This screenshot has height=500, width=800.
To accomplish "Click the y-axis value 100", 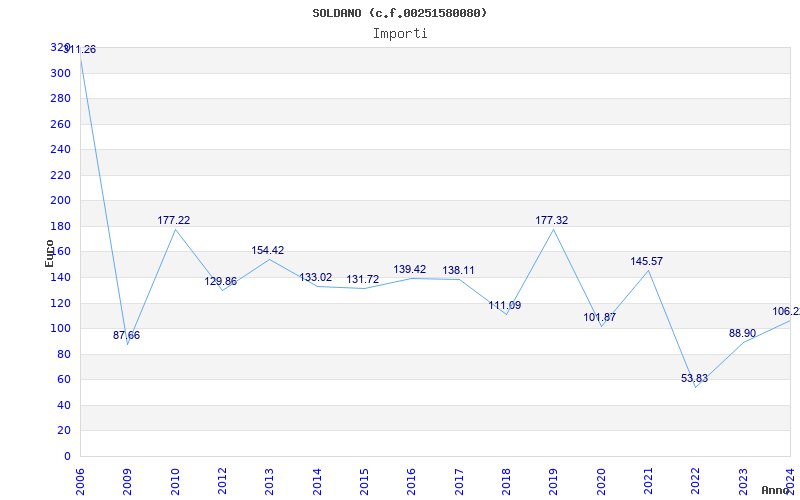I will 60,329.
